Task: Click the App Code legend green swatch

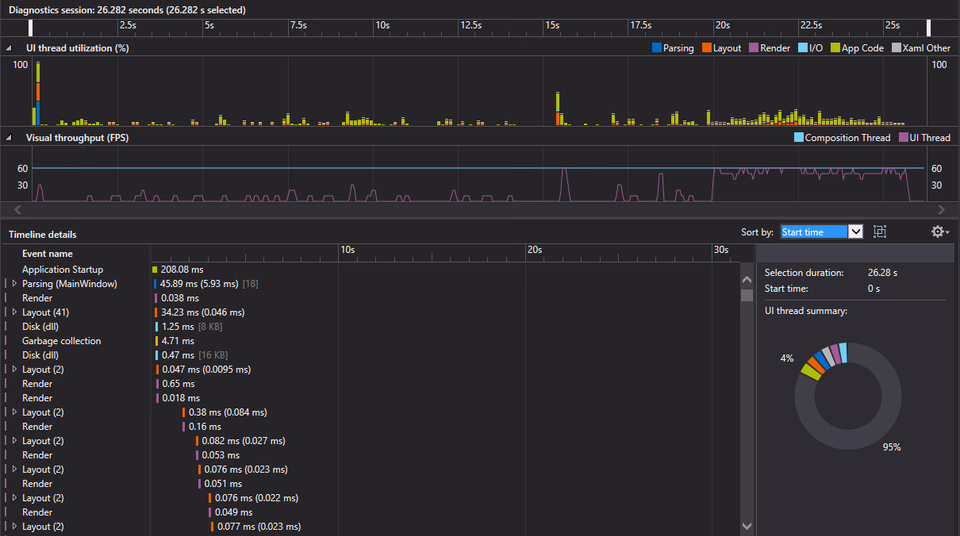Action: pos(835,48)
